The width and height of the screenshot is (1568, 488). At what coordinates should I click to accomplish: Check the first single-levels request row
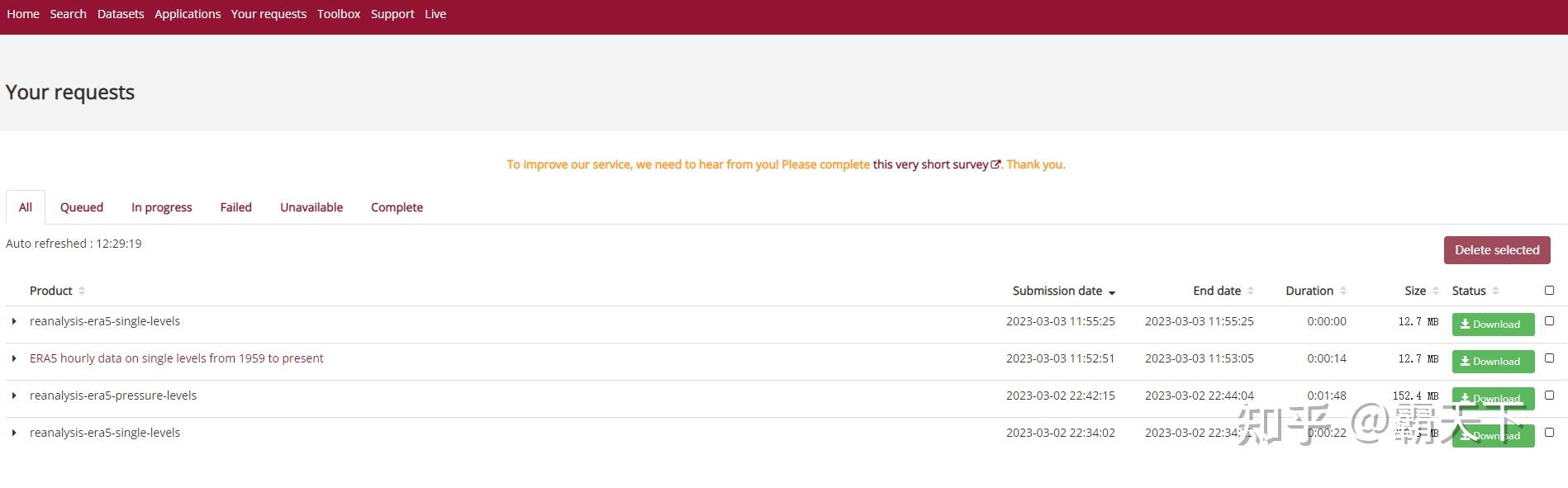coord(1549,321)
